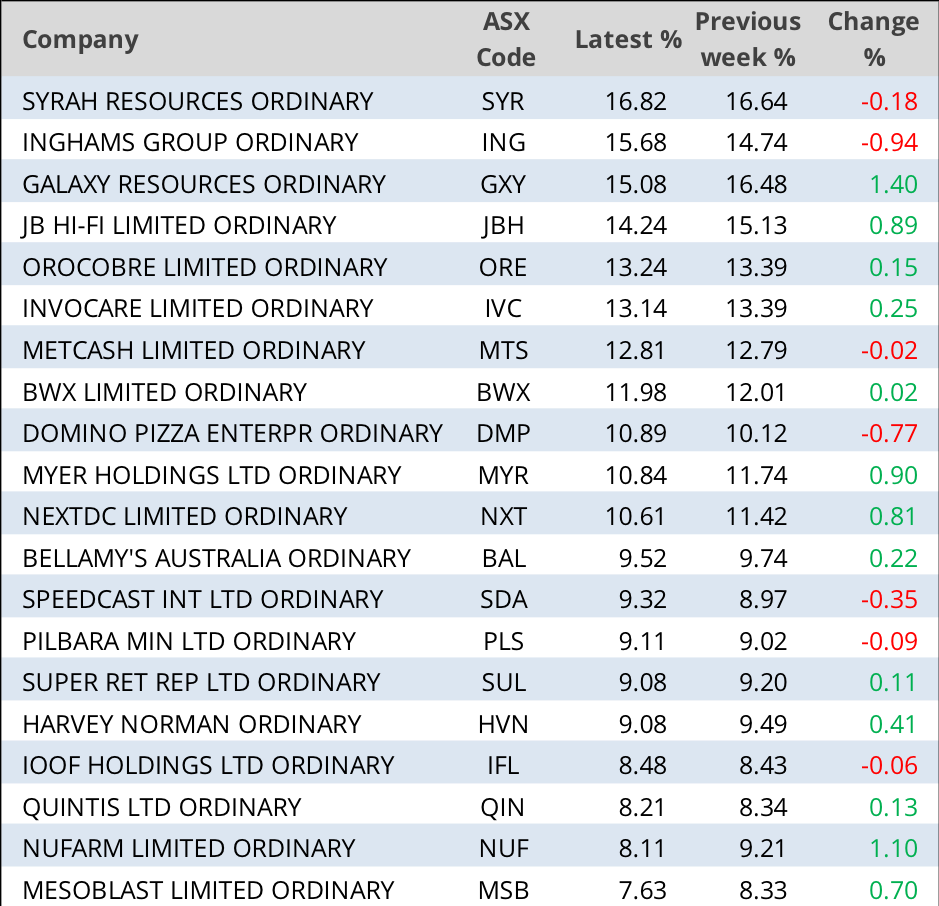The height and width of the screenshot is (906, 939).
Task: Click the Latest % column header
Action: (628, 40)
